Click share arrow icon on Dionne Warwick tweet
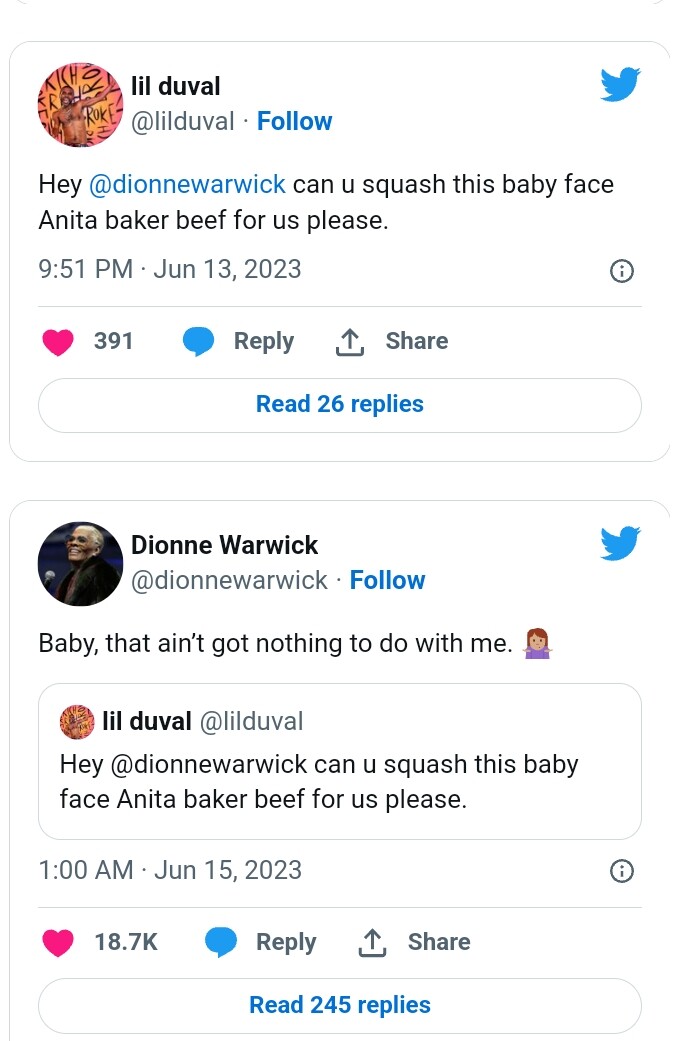The image size is (680, 1041). [x=372, y=943]
